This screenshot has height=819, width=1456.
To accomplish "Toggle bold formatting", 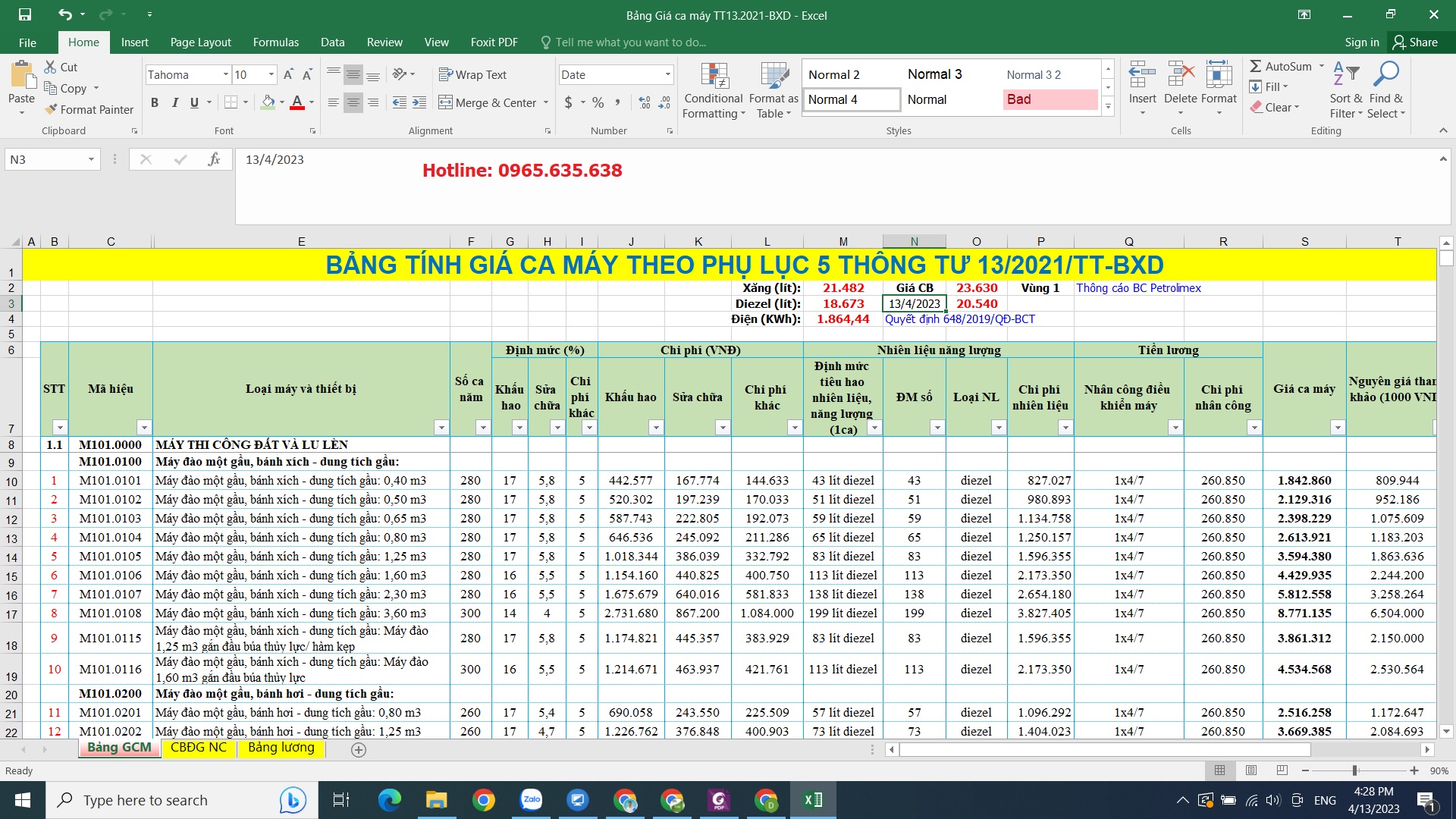I will (155, 102).
